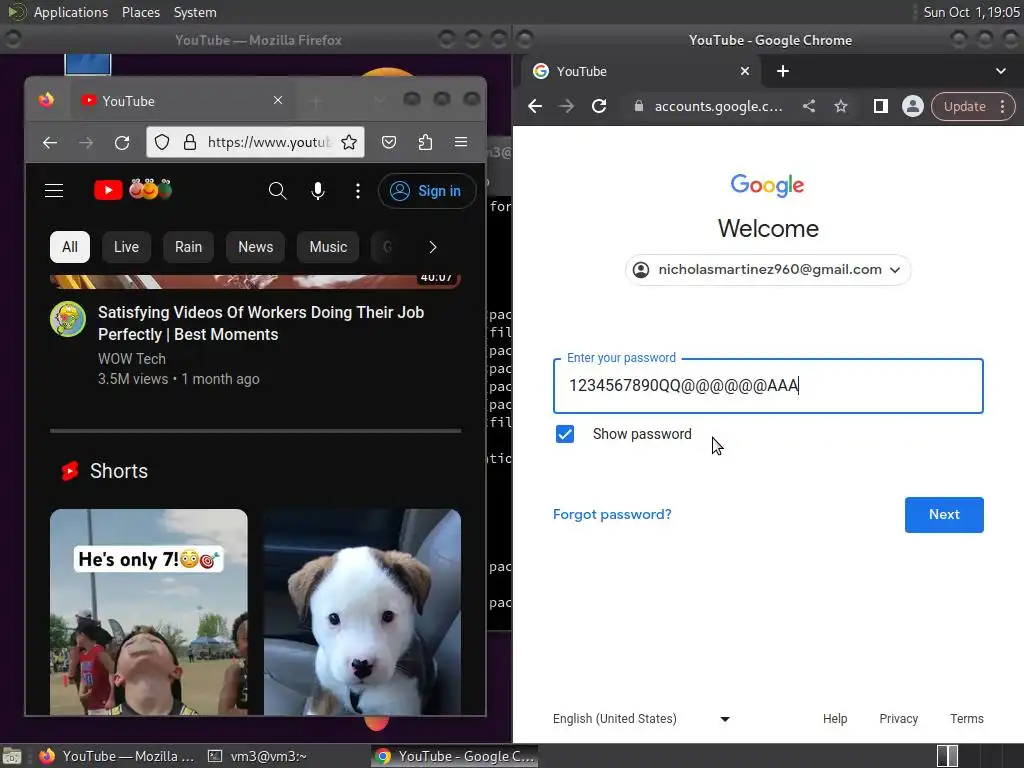Click the WOW Tech channel name

(x=132, y=359)
